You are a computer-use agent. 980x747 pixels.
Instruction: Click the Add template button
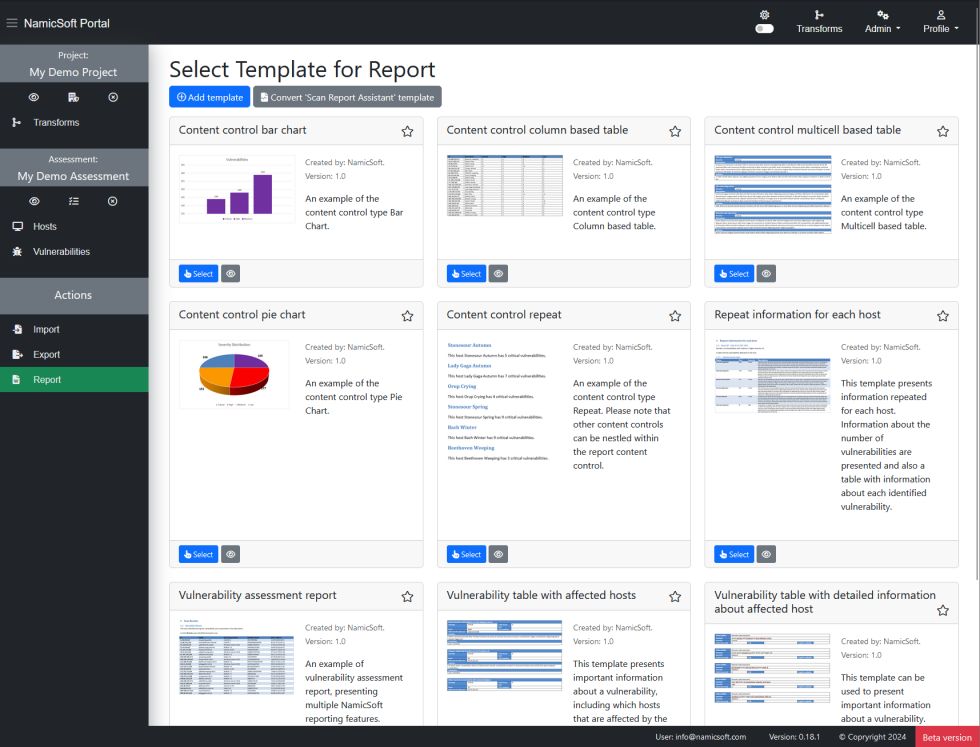(209, 97)
